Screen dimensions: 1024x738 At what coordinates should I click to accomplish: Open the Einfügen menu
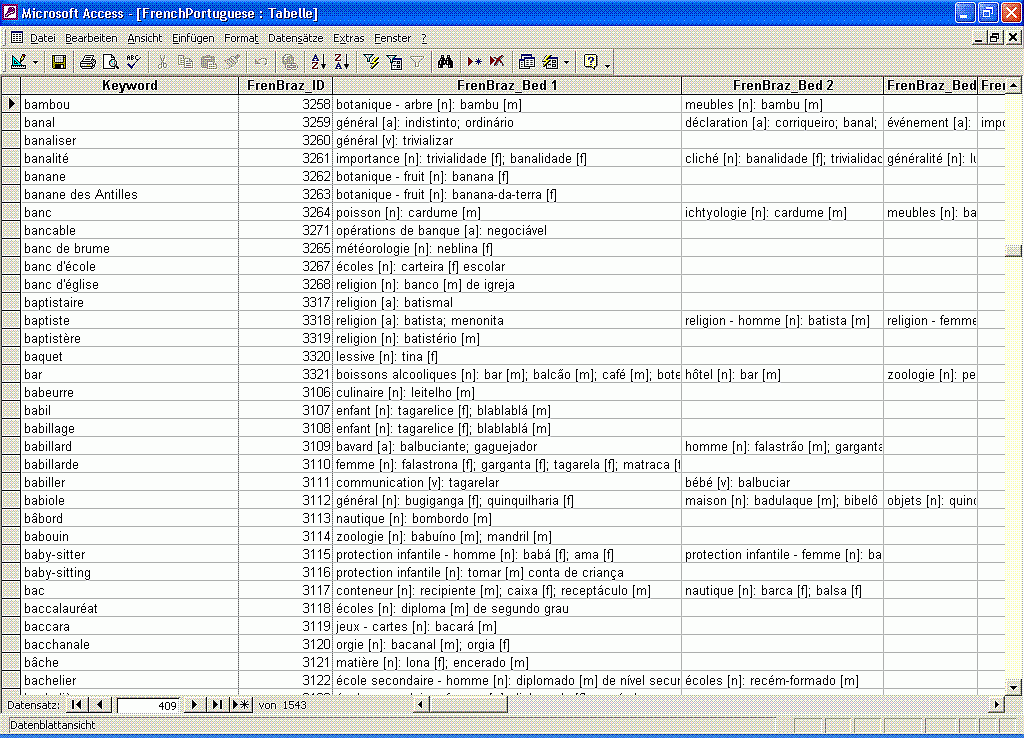[193, 38]
